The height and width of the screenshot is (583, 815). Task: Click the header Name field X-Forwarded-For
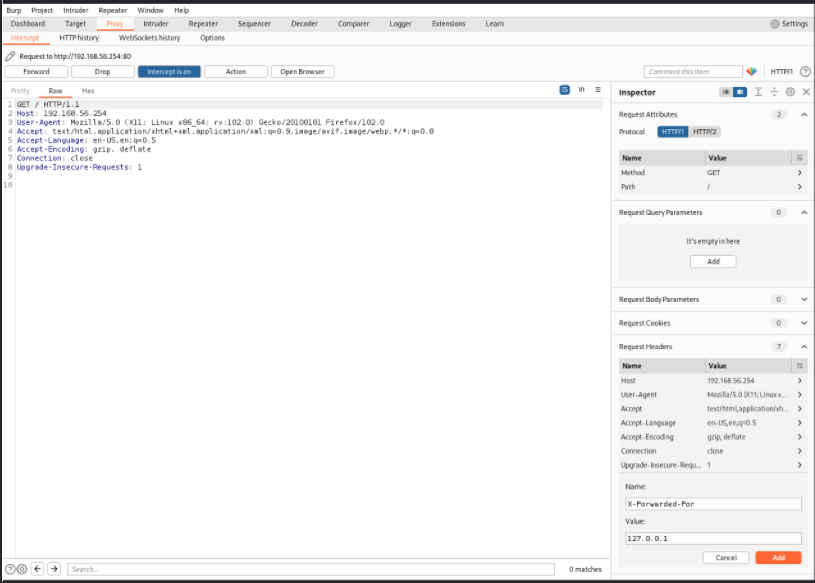[713, 504]
